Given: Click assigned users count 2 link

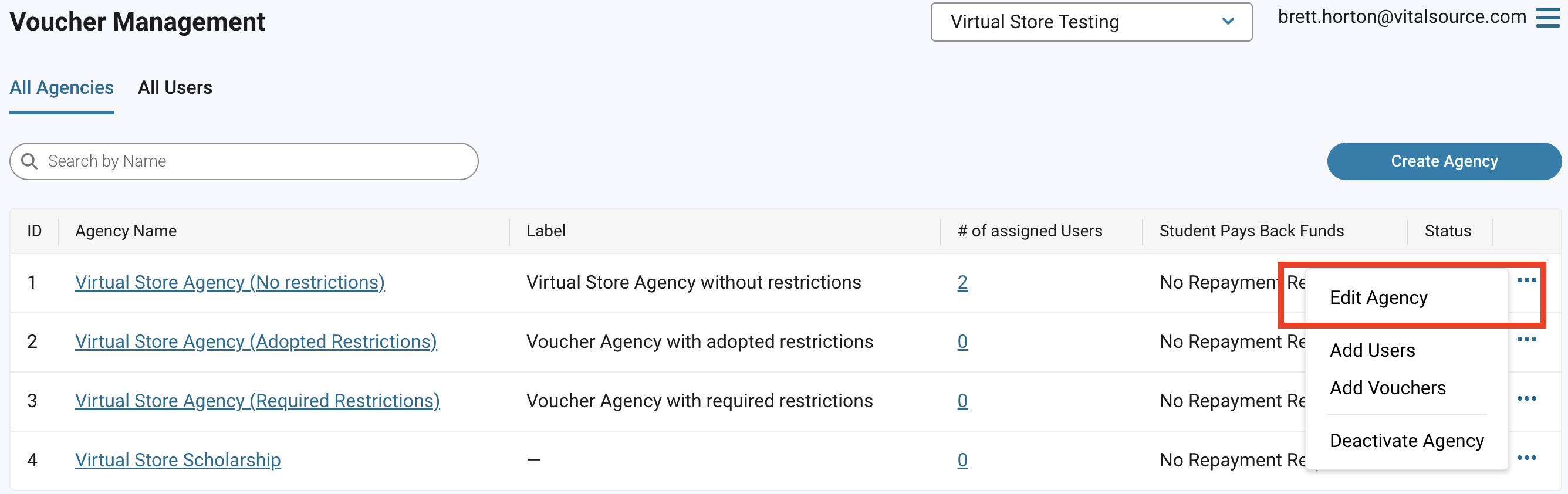Looking at the screenshot, I should [962, 282].
